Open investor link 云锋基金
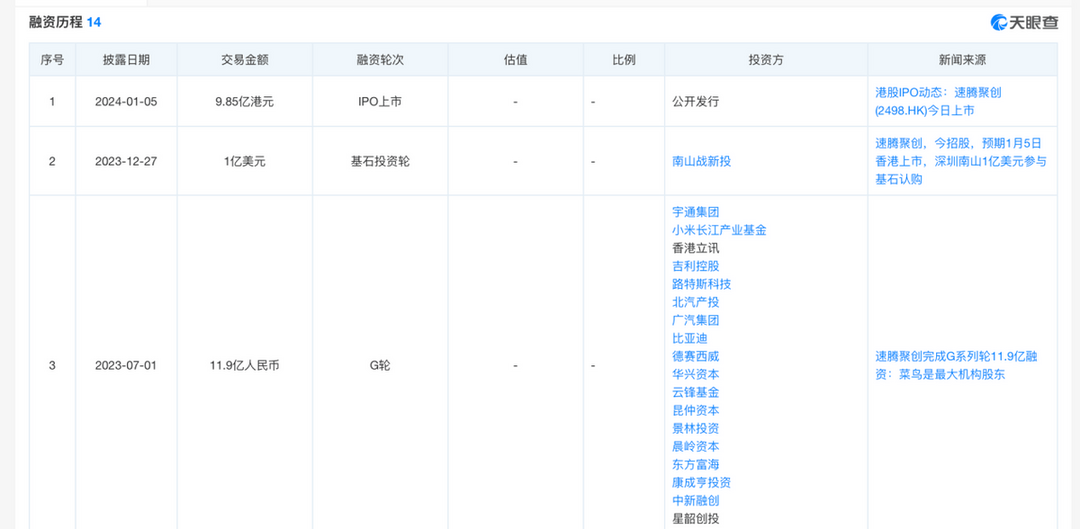This screenshot has width=1080, height=529. point(696,392)
